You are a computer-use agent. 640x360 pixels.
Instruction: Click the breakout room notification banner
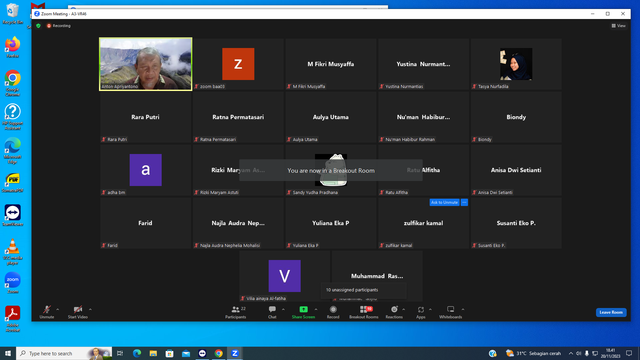(331, 170)
